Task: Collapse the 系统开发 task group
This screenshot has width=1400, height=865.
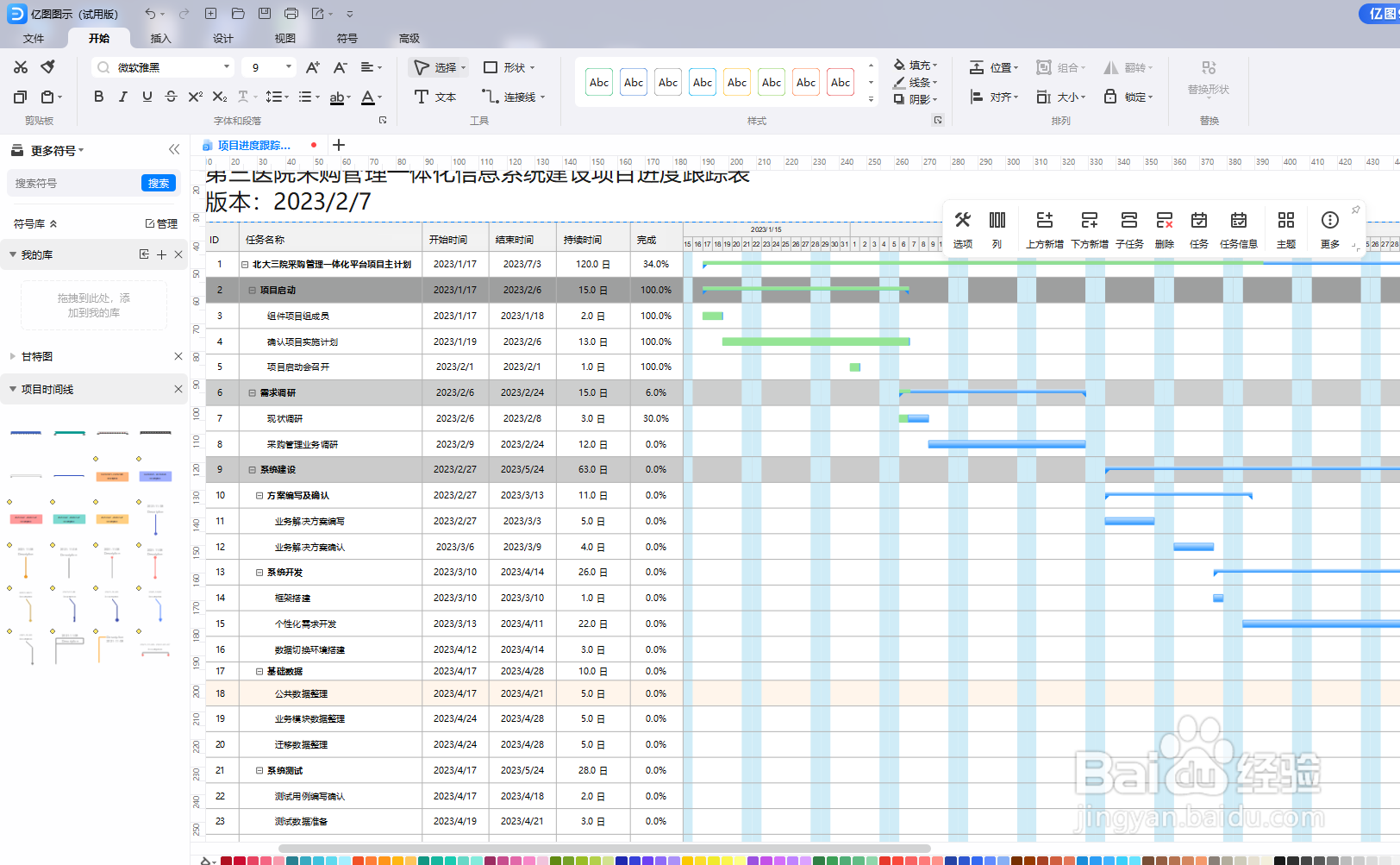Action: click(x=259, y=573)
